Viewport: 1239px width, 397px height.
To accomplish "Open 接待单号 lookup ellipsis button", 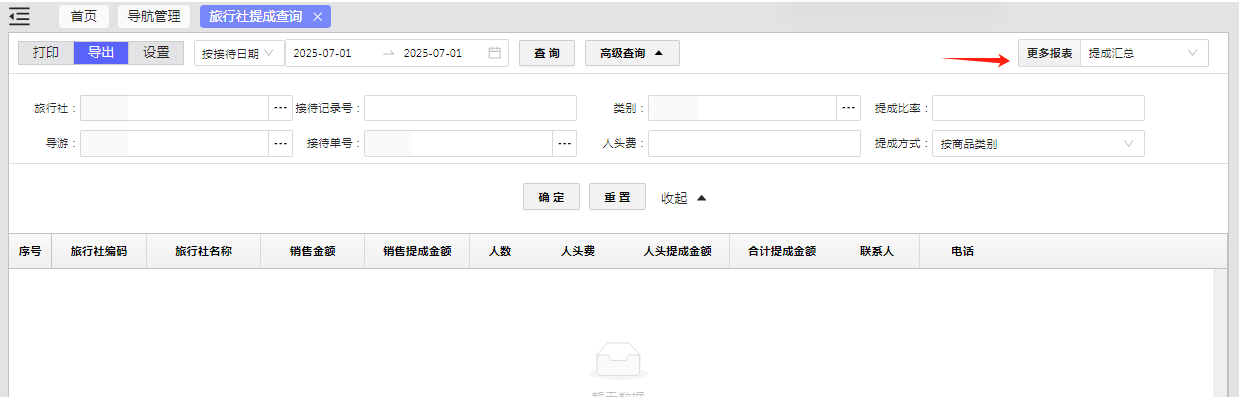I will [565, 144].
